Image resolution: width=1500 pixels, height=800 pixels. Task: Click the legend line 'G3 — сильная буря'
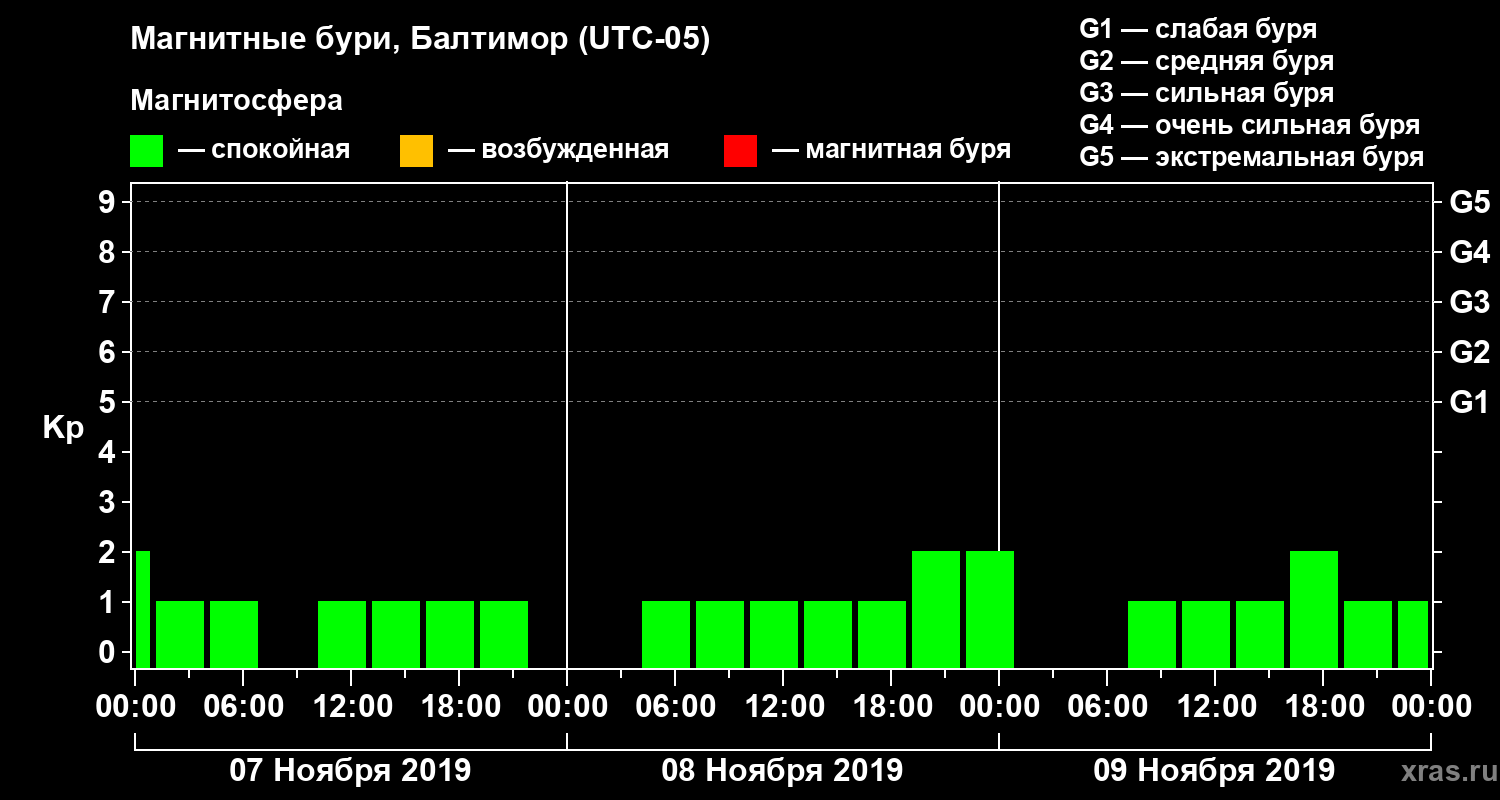pyautogui.click(x=1206, y=92)
